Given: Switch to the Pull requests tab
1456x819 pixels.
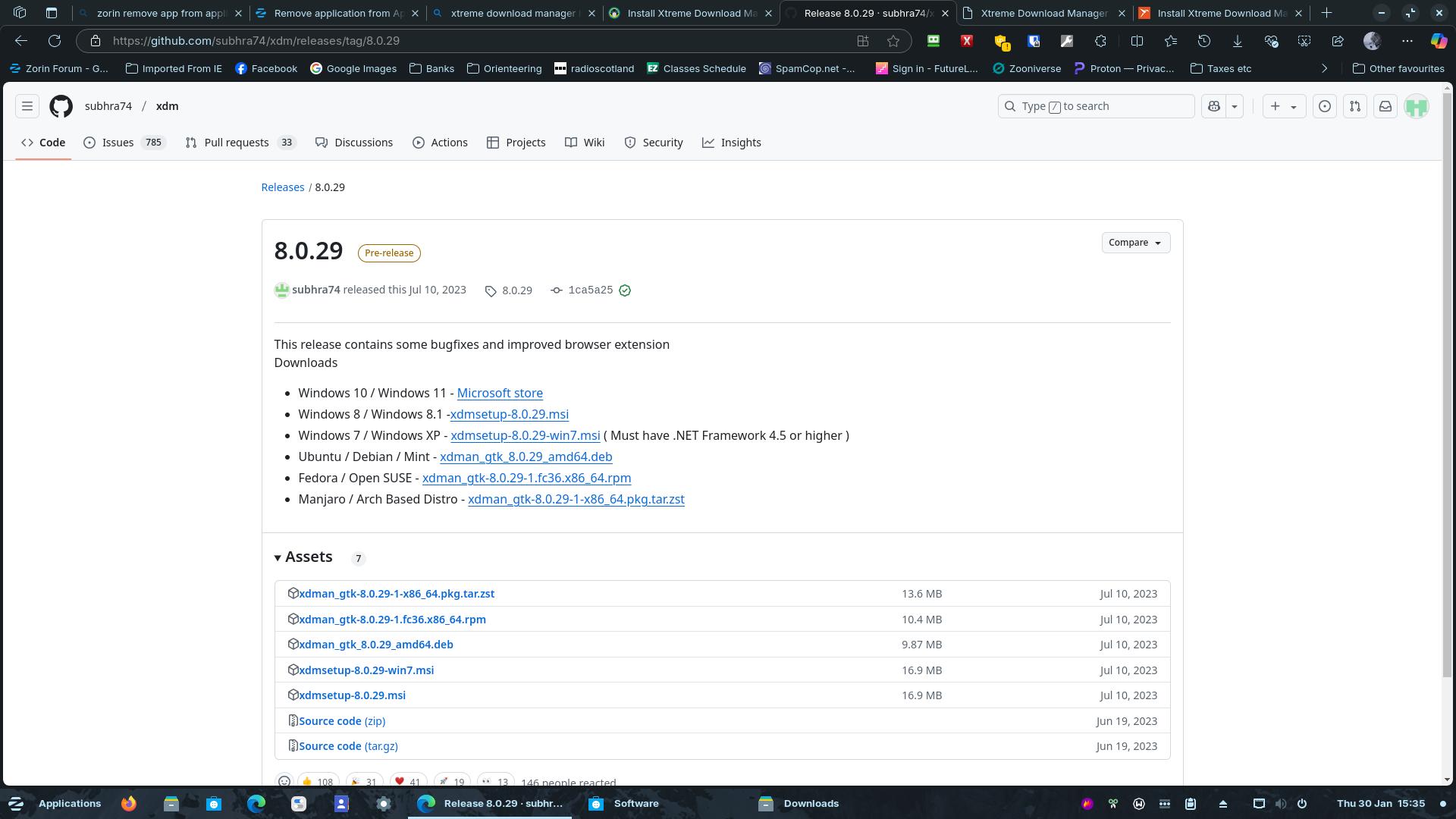Looking at the screenshot, I should (x=240, y=143).
